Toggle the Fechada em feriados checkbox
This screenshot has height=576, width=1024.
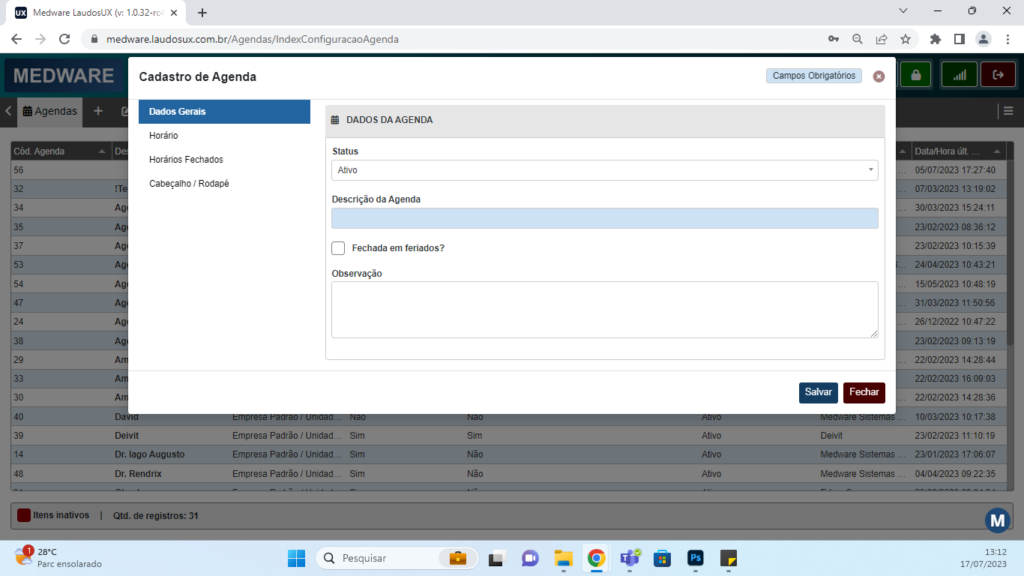pyautogui.click(x=338, y=248)
